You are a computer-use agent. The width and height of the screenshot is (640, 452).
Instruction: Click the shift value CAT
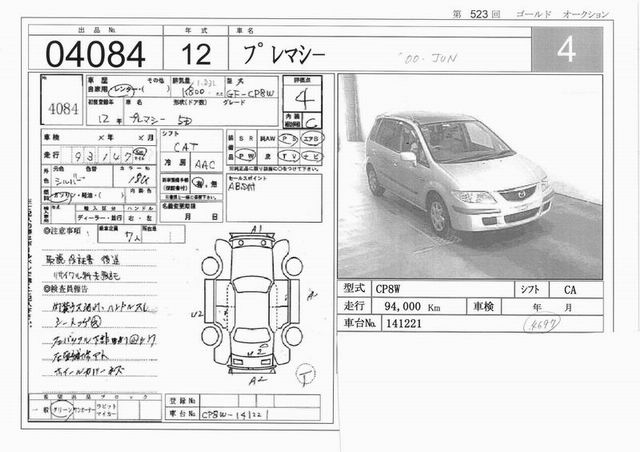click(186, 147)
